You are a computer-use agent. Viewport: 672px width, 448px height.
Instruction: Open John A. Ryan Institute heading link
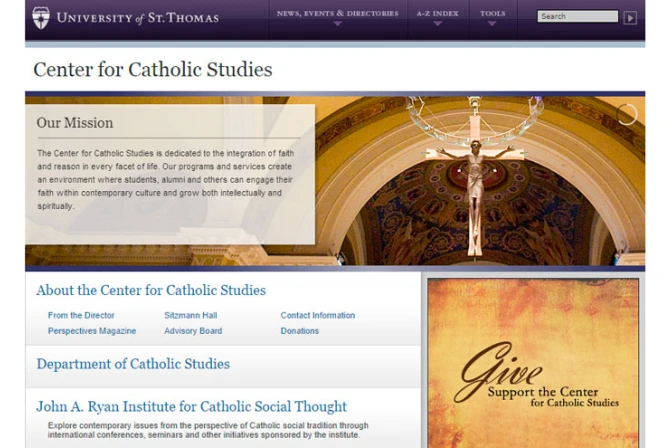(191, 407)
